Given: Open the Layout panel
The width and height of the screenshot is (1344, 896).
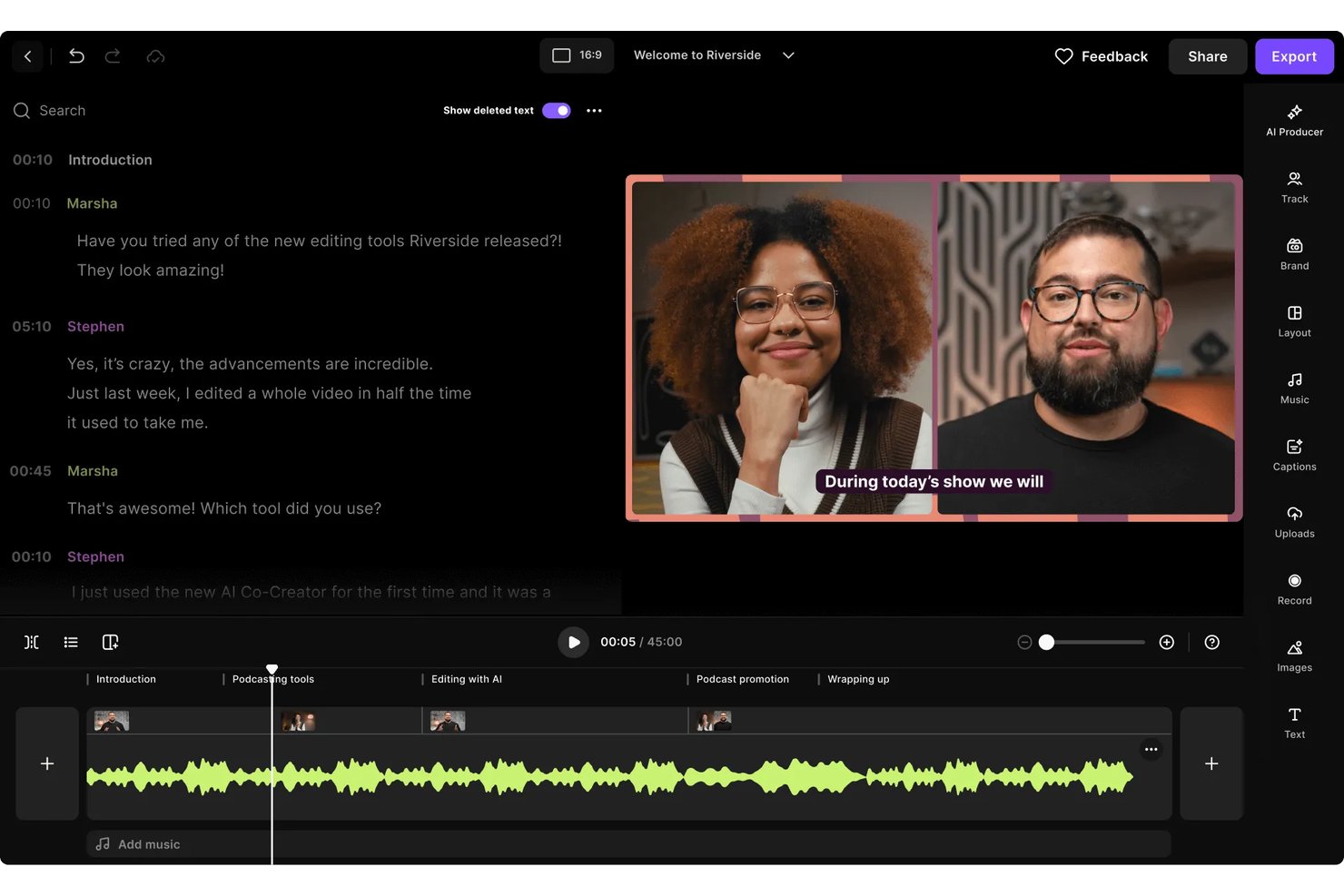Looking at the screenshot, I should 1294,321.
